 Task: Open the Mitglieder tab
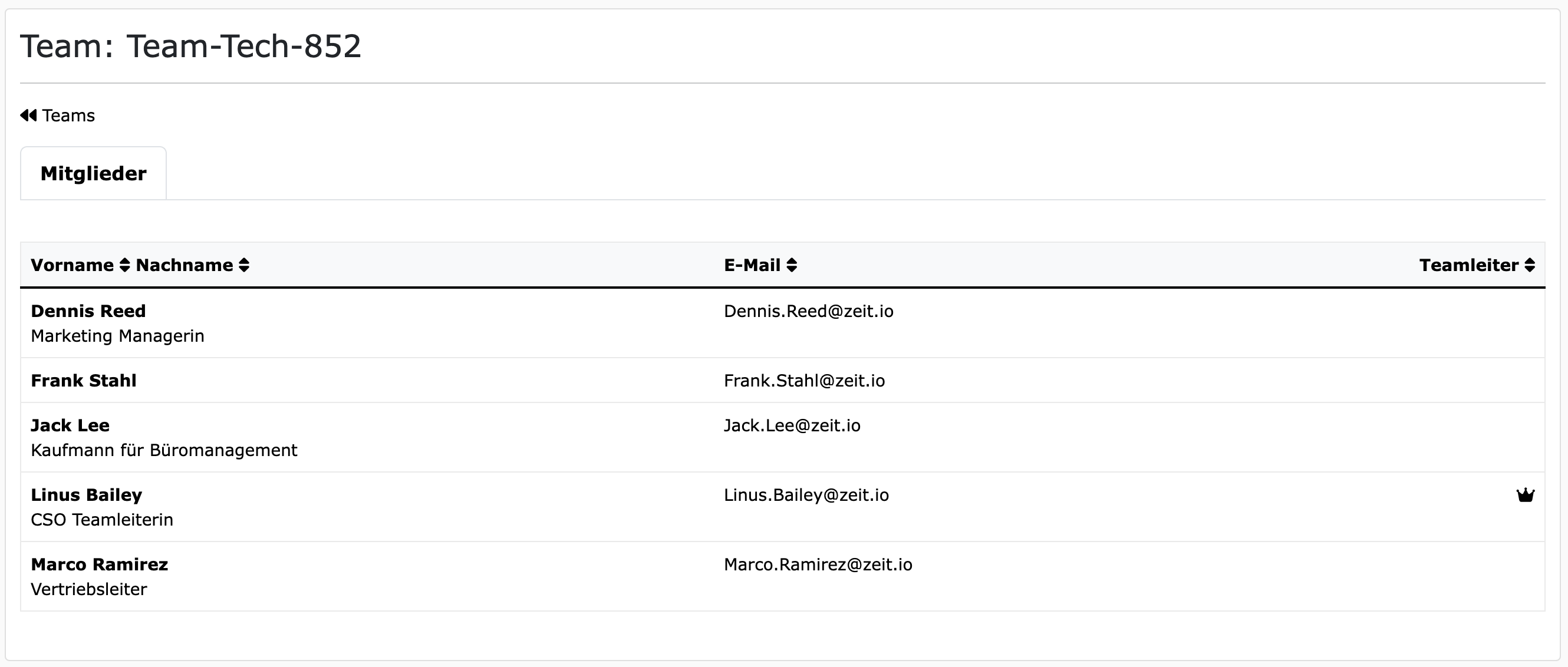pos(93,174)
